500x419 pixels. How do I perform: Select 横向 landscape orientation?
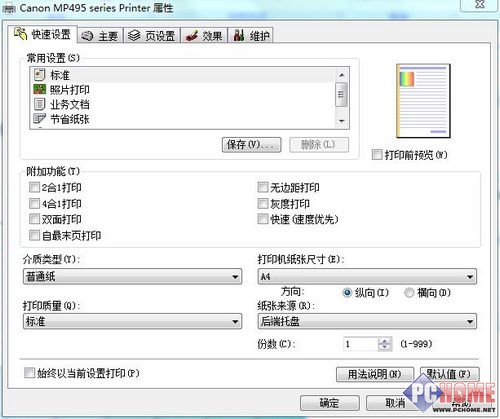click(x=409, y=293)
